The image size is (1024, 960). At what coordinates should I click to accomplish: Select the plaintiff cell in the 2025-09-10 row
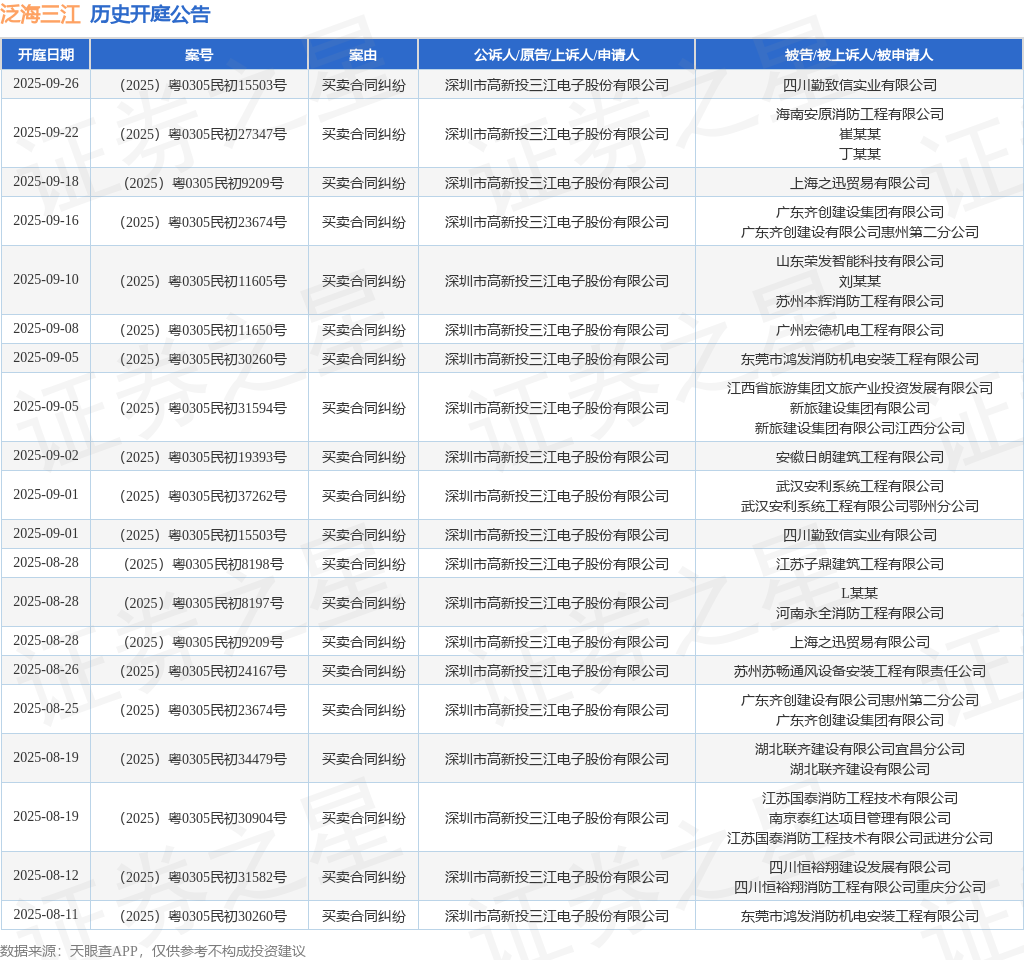pyautogui.click(x=556, y=281)
